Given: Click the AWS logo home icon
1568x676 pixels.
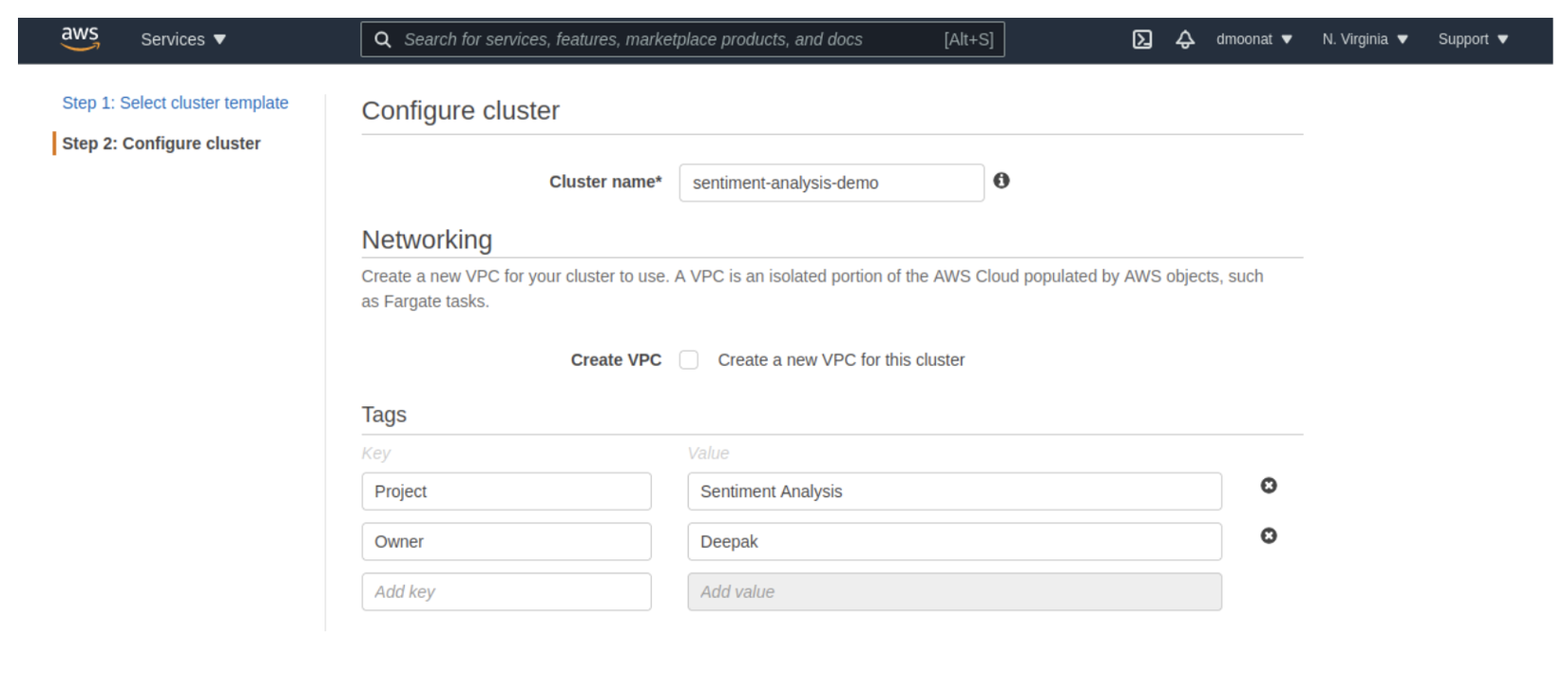Looking at the screenshot, I should [x=80, y=38].
